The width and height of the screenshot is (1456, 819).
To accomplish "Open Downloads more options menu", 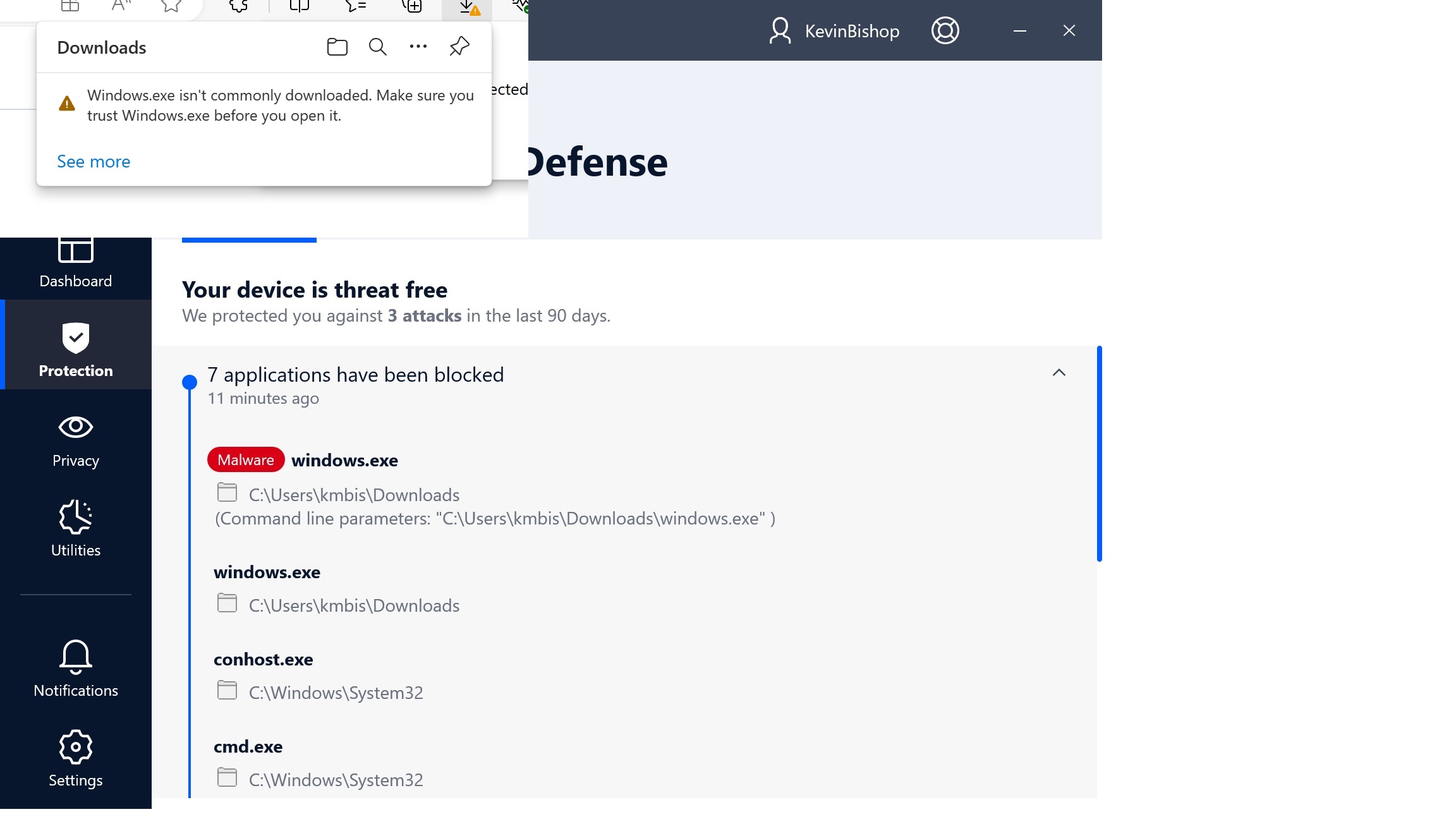I will pyautogui.click(x=418, y=47).
